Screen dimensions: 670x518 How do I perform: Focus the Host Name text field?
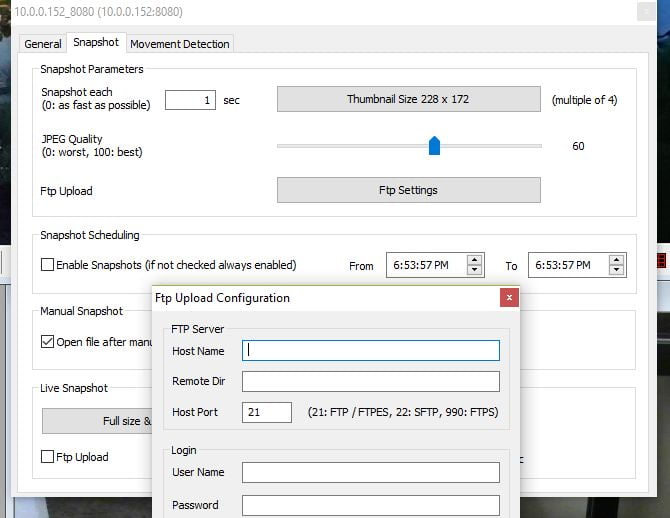click(370, 350)
